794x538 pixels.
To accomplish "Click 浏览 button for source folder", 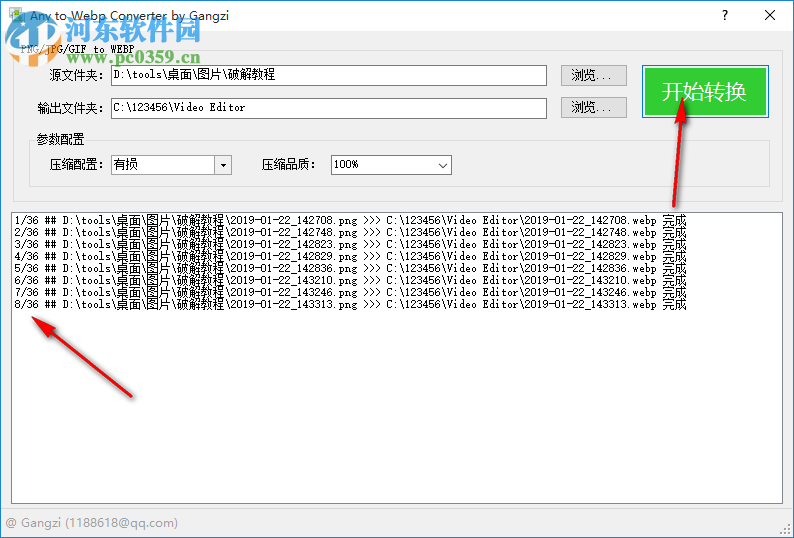I will [x=593, y=75].
